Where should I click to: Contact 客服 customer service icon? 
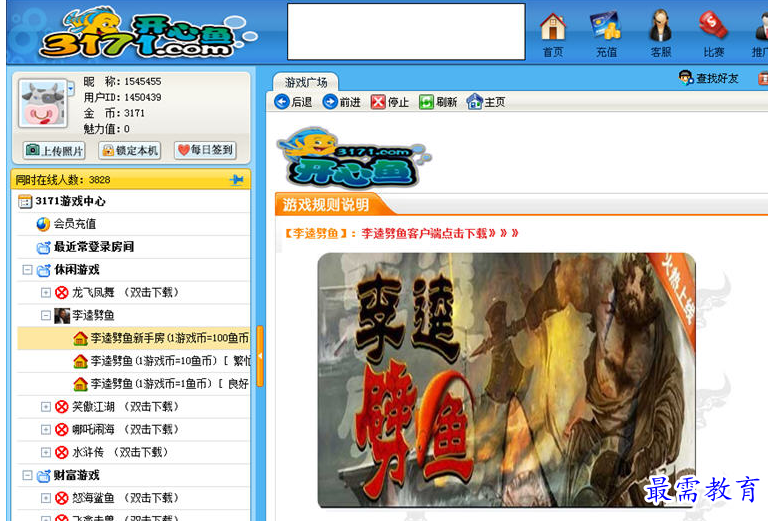pos(660,34)
